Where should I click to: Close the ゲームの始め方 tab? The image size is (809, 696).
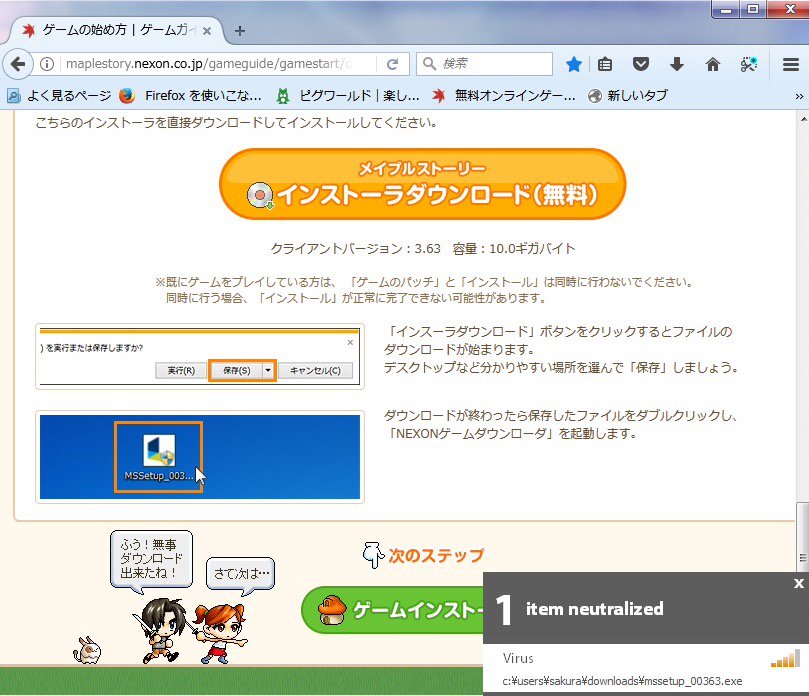(207, 31)
